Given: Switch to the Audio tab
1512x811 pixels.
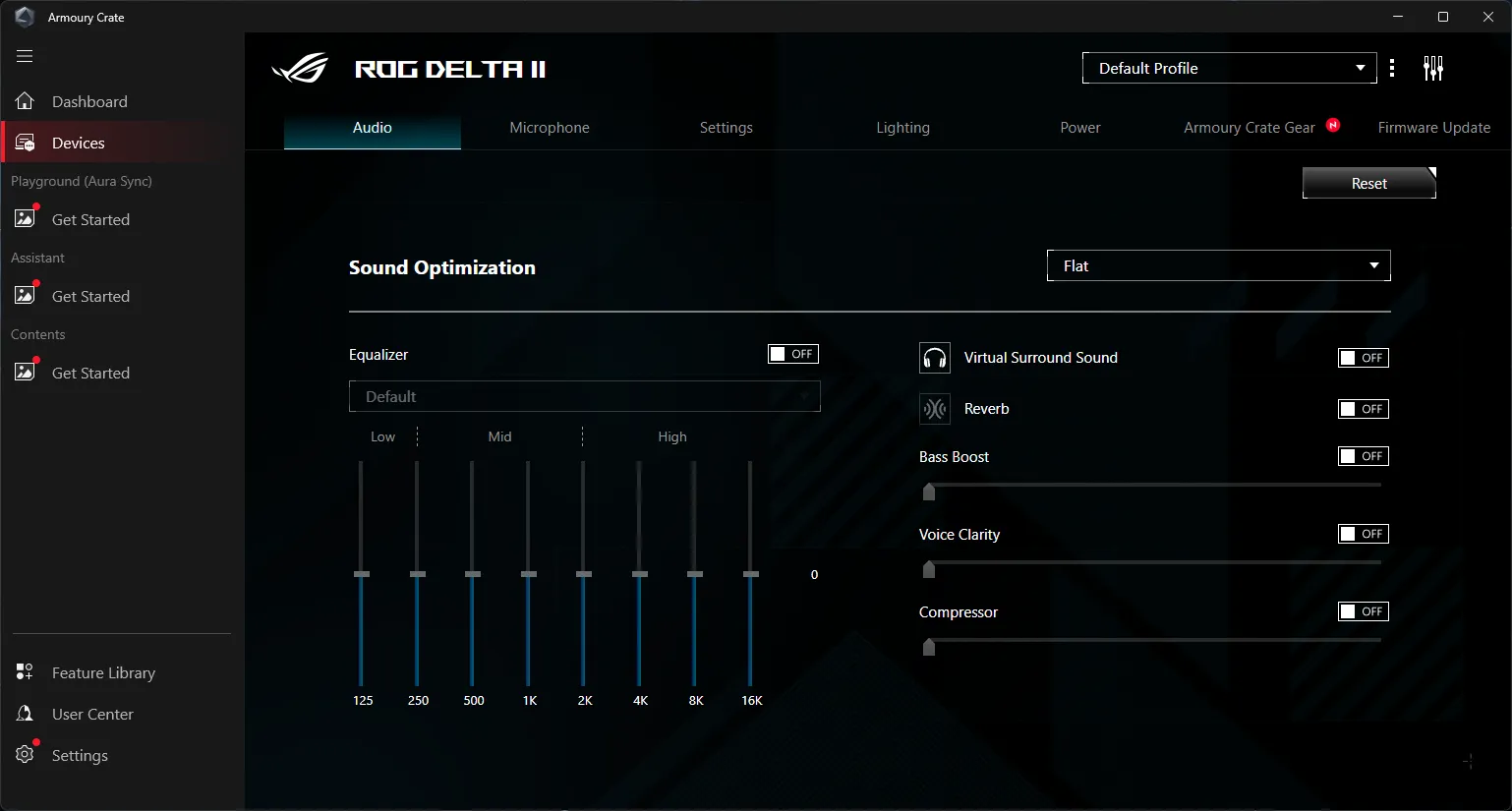Looking at the screenshot, I should tap(373, 128).
